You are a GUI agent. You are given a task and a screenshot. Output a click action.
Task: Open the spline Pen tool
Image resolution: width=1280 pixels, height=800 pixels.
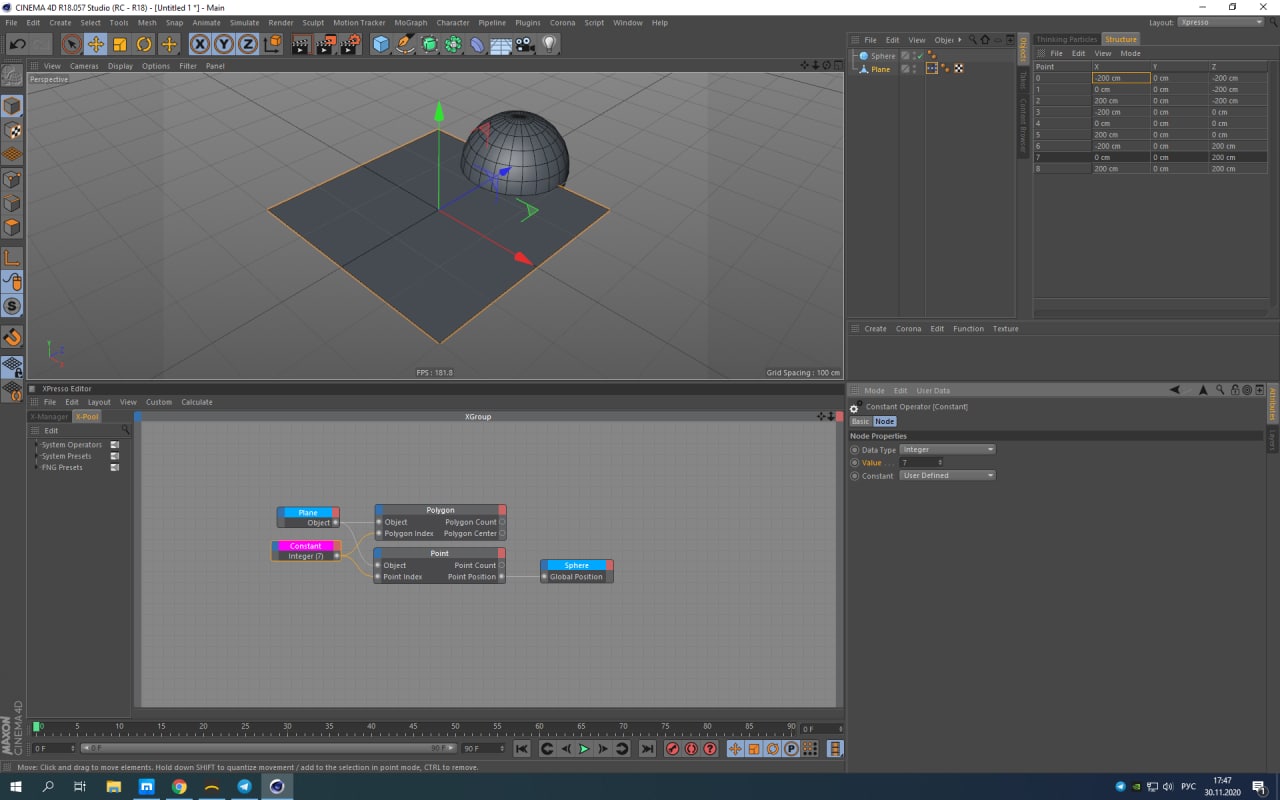tap(405, 44)
